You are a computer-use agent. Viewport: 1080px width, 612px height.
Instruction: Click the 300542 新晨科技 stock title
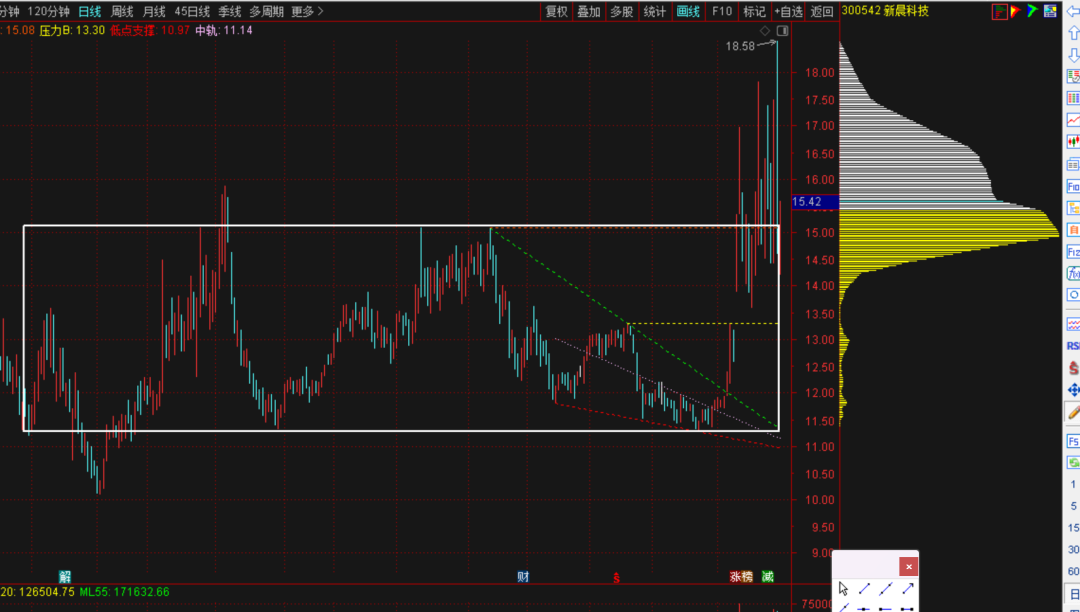coord(885,11)
